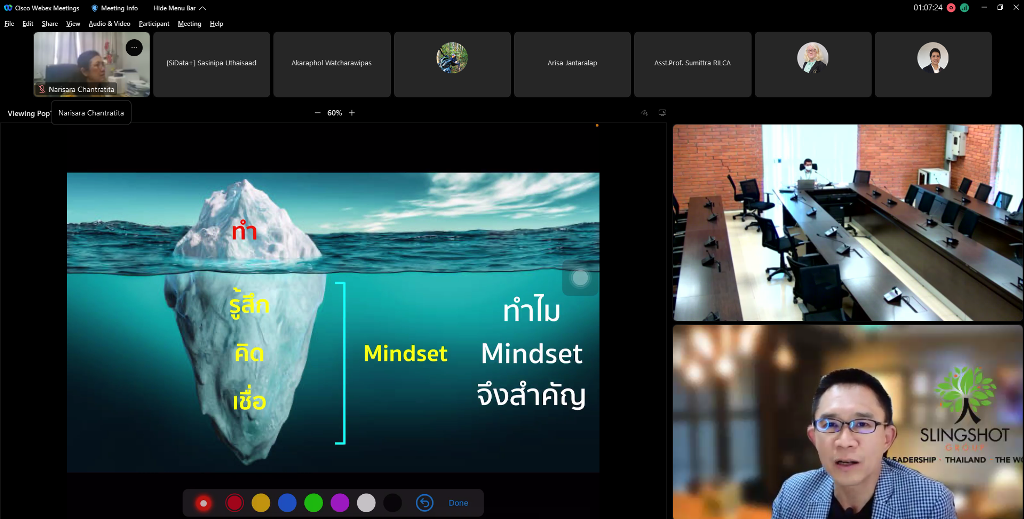
Task: Click the Slingshot speaker video
Action: pos(847,422)
